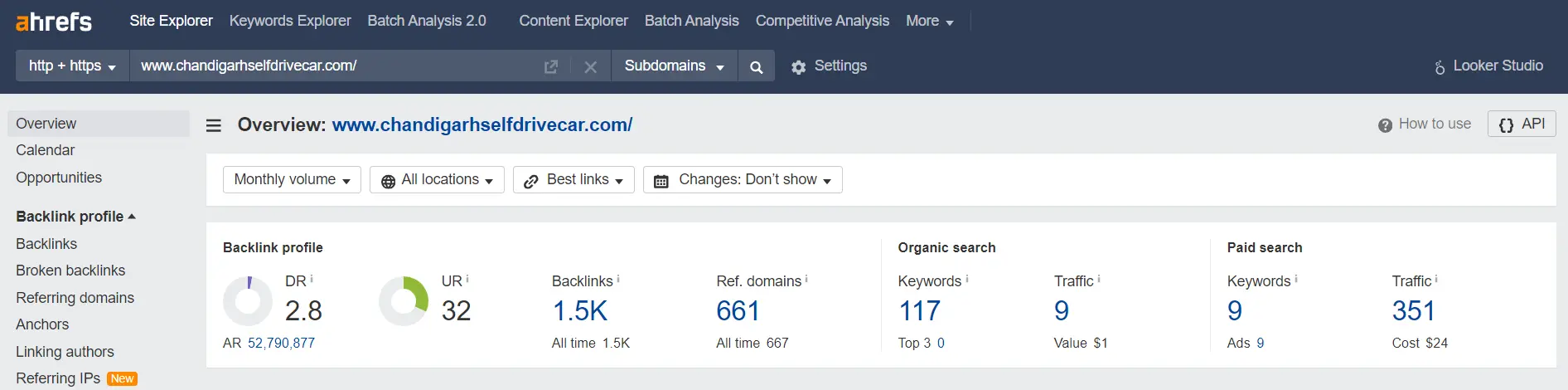Open Settings gear icon

point(798,67)
